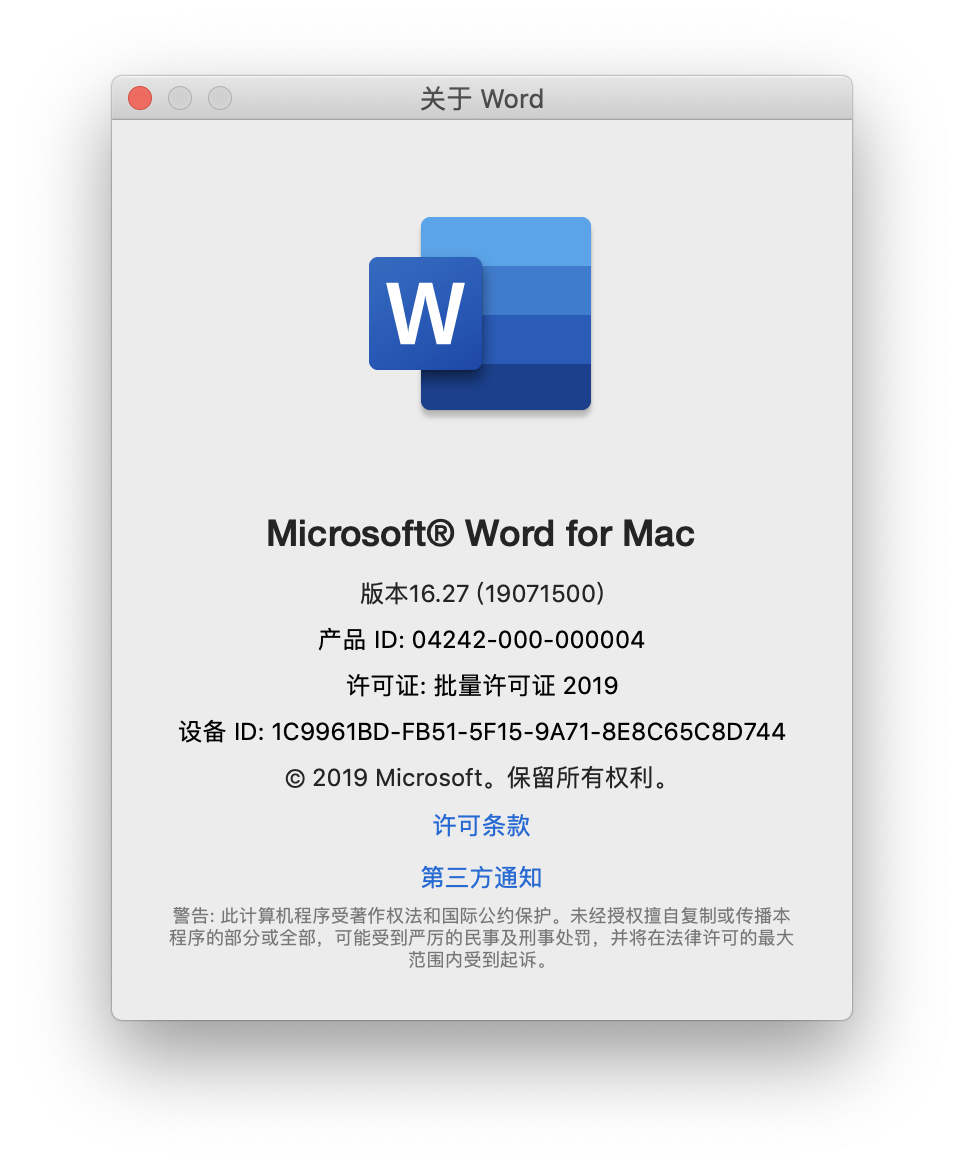Open the 许可条款 license terms link
The width and height of the screenshot is (964, 1168).
(x=481, y=825)
